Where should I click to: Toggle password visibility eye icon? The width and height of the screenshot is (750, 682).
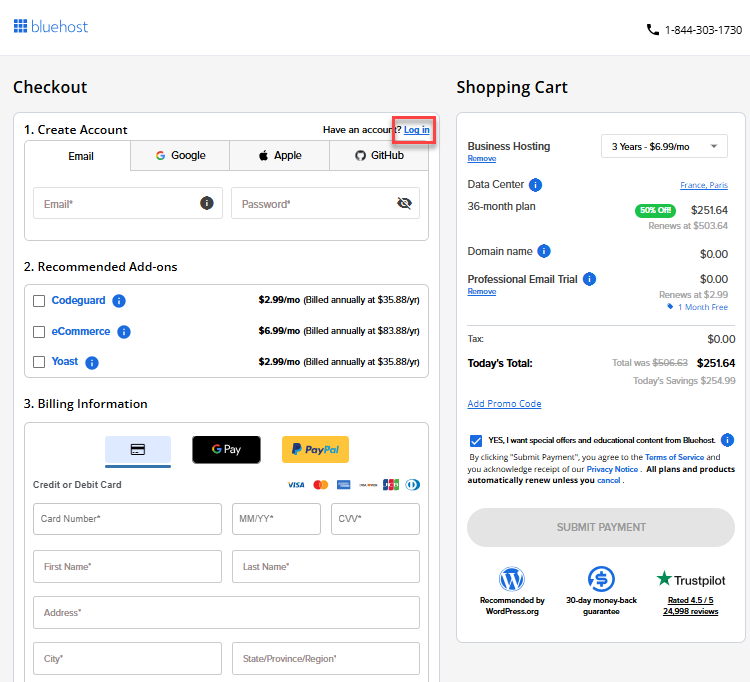point(404,203)
